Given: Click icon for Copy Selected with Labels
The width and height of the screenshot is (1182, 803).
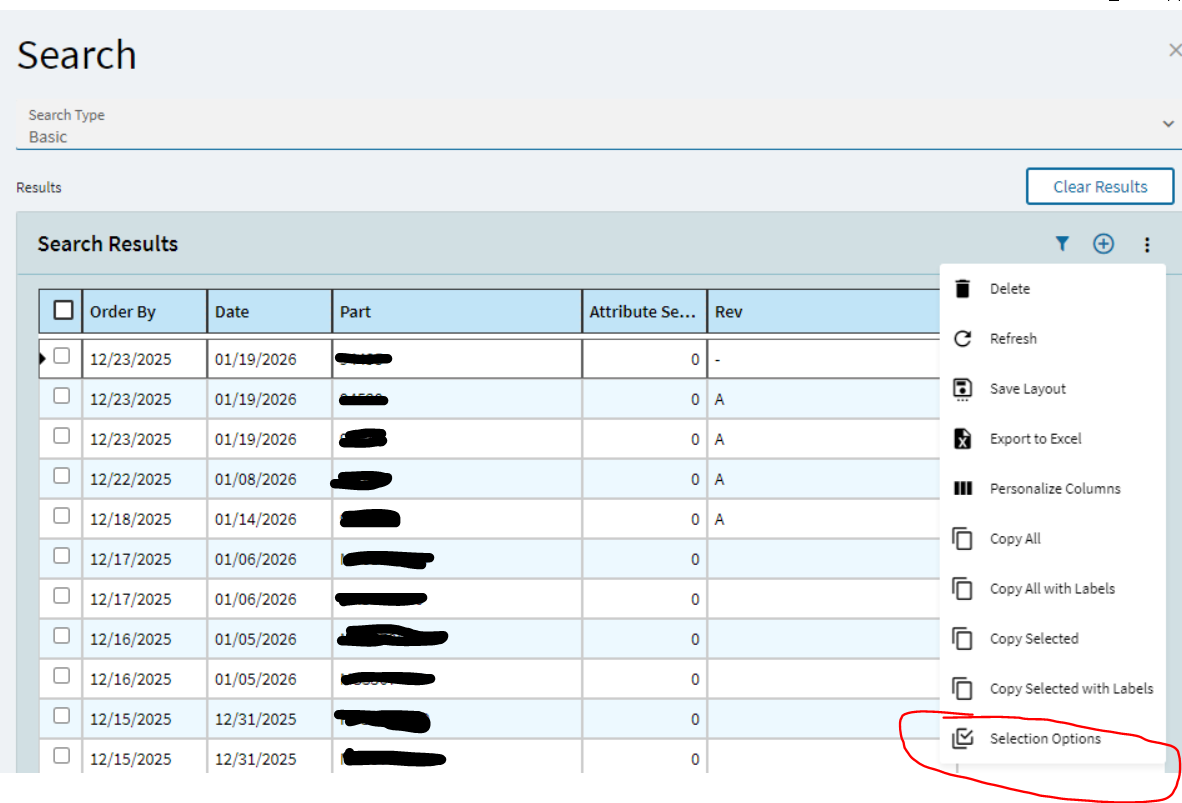Looking at the screenshot, I should click(x=963, y=688).
